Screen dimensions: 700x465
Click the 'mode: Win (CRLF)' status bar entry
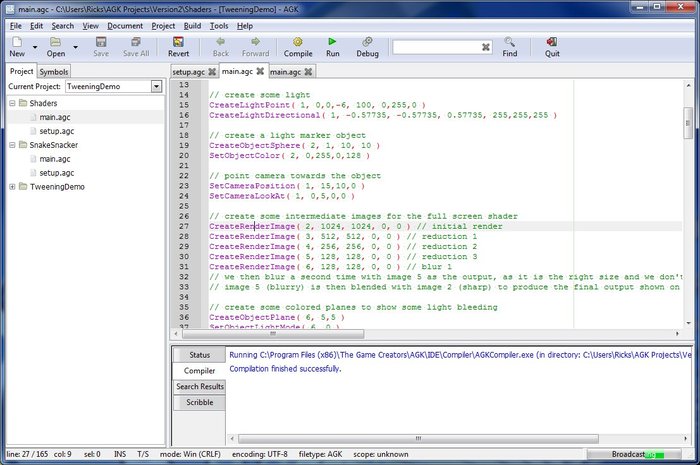tap(190, 454)
